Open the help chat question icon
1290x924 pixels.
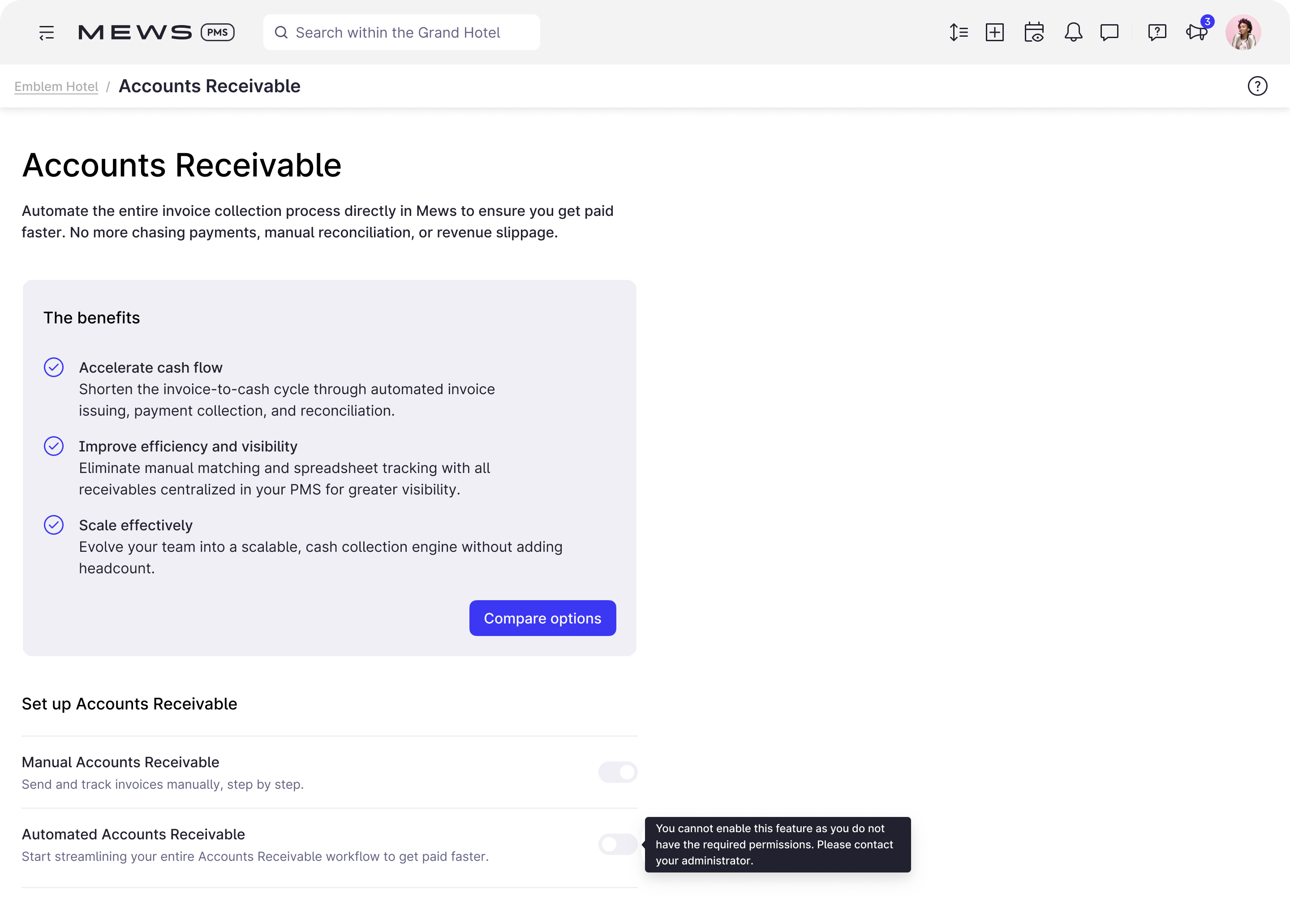(1157, 32)
